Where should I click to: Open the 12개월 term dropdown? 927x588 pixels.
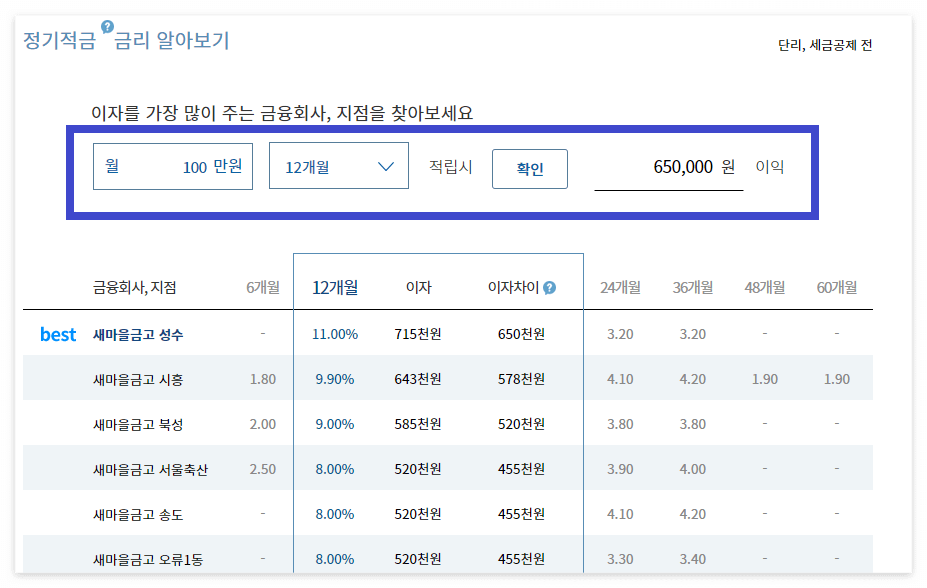pyautogui.click(x=338, y=165)
